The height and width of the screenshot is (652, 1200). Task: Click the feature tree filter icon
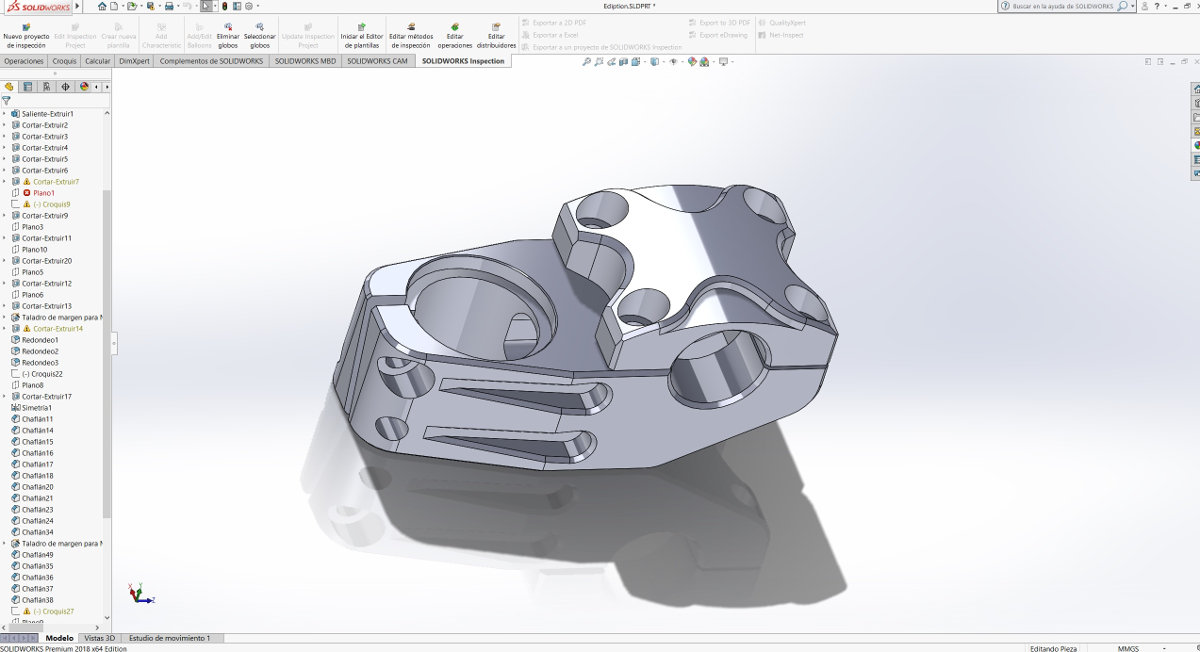tap(7, 101)
